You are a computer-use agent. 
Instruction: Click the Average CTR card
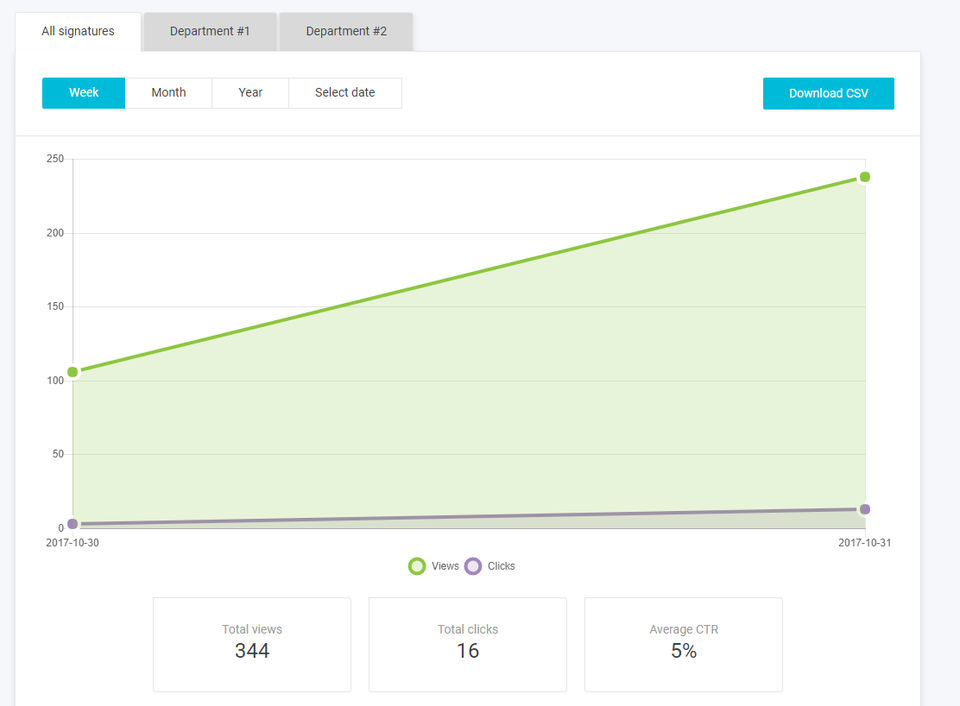point(684,645)
